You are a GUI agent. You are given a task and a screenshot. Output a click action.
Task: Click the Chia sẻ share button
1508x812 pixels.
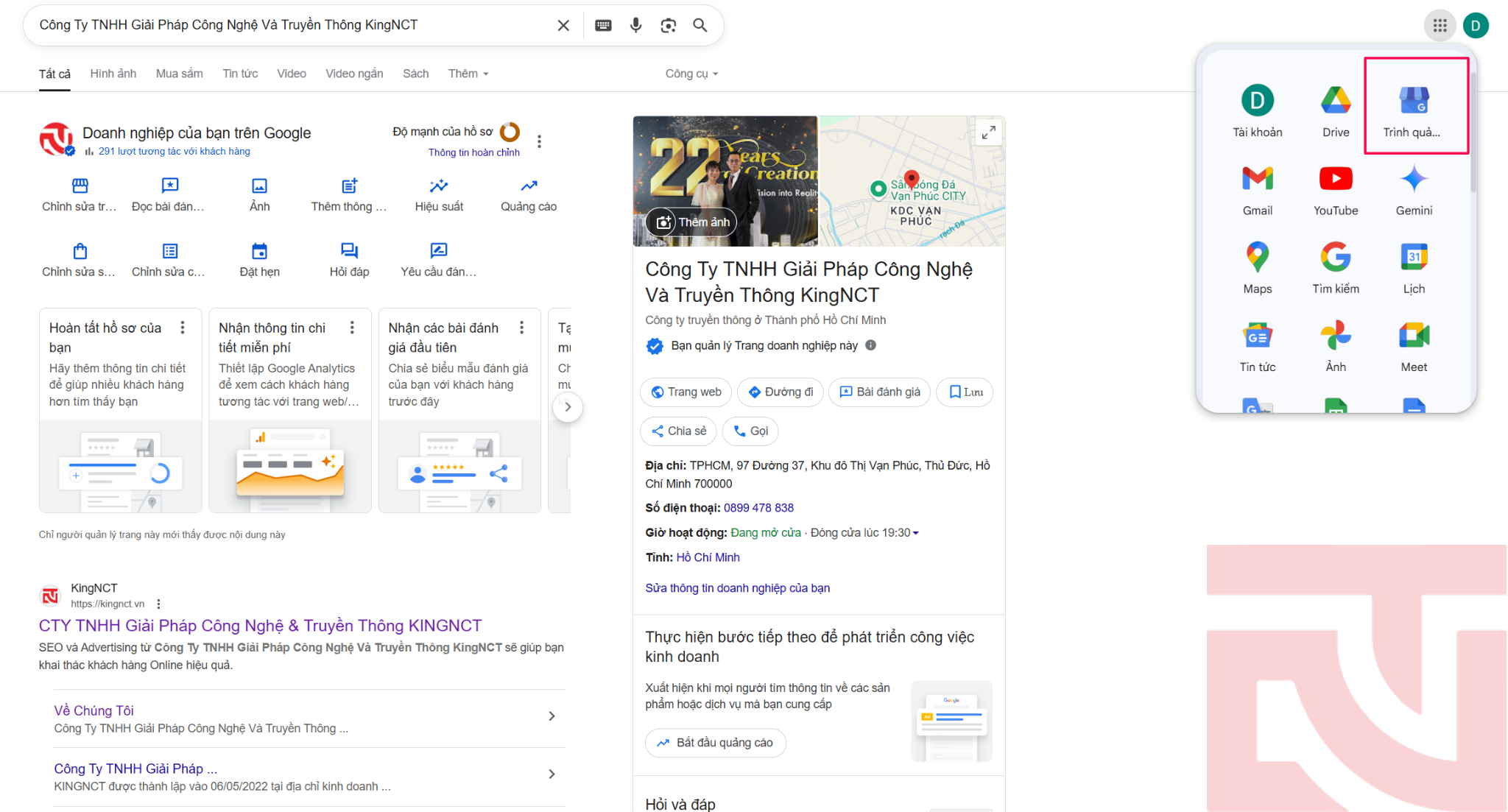tap(679, 431)
